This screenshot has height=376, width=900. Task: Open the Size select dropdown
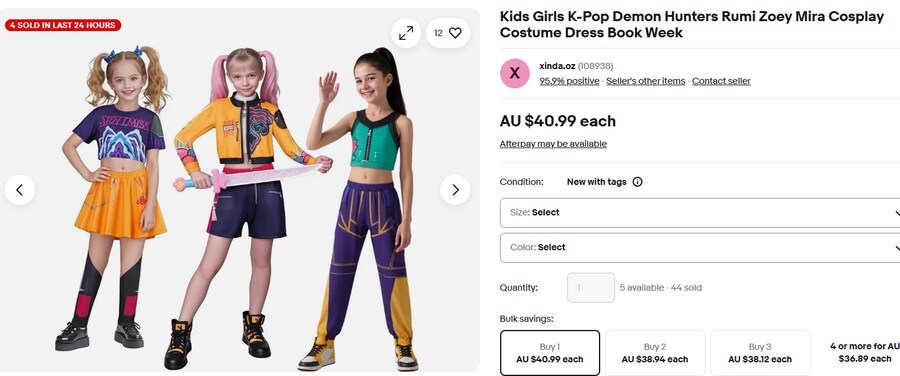point(700,213)
